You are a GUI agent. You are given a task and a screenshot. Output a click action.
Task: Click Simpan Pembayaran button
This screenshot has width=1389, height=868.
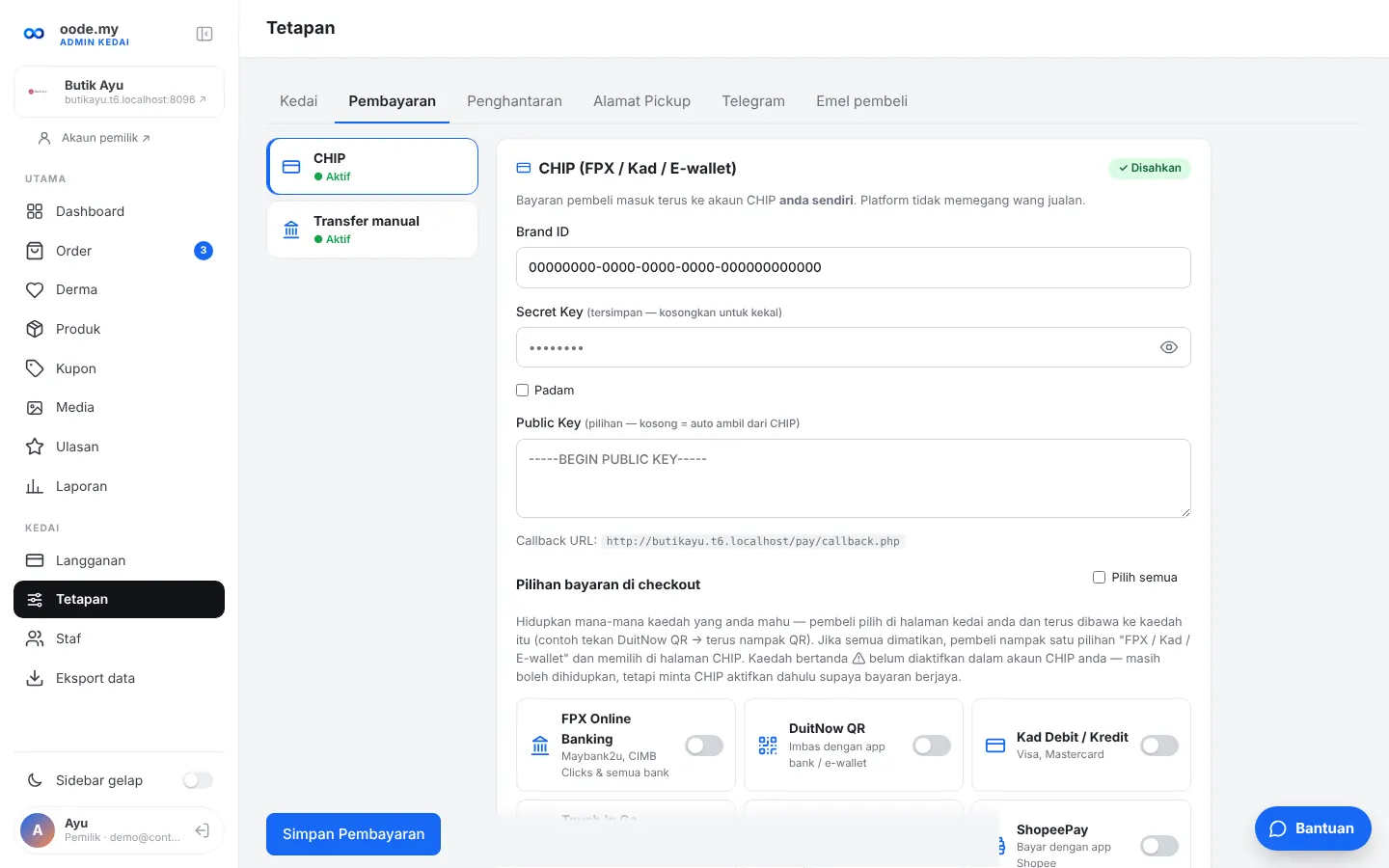353,834
